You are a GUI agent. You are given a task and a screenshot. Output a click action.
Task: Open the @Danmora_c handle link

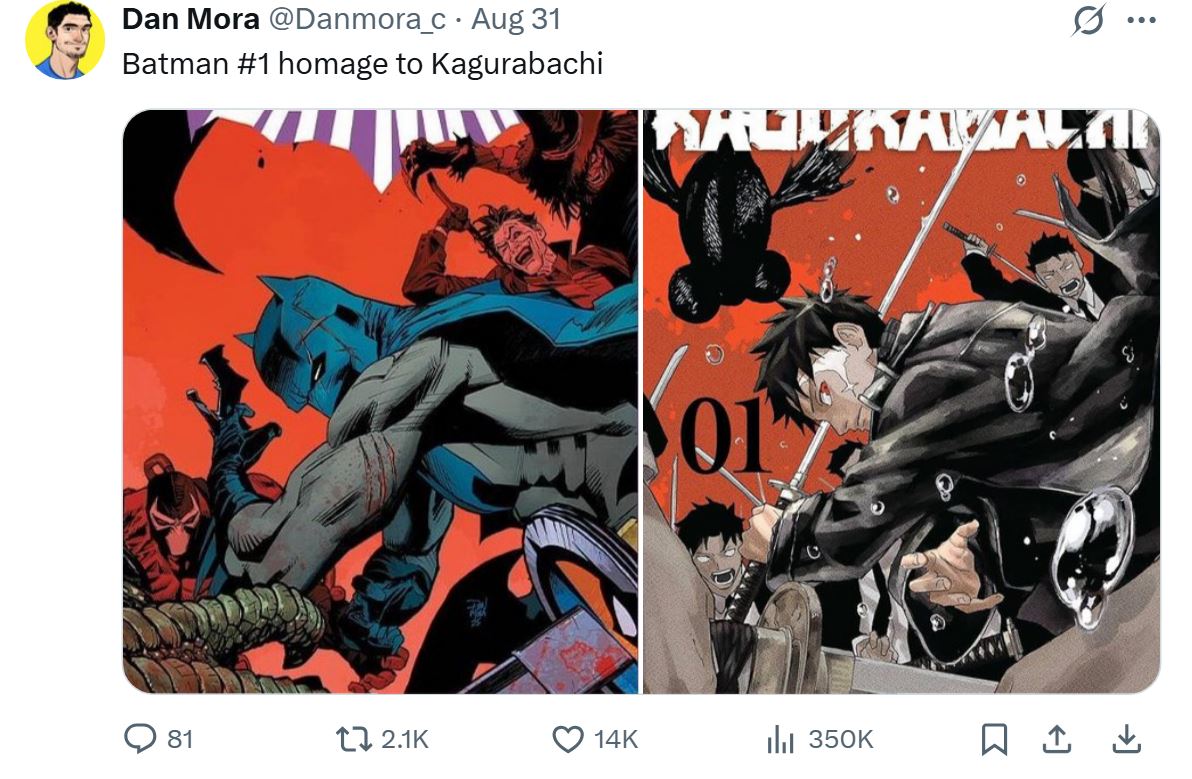(357, 19)
